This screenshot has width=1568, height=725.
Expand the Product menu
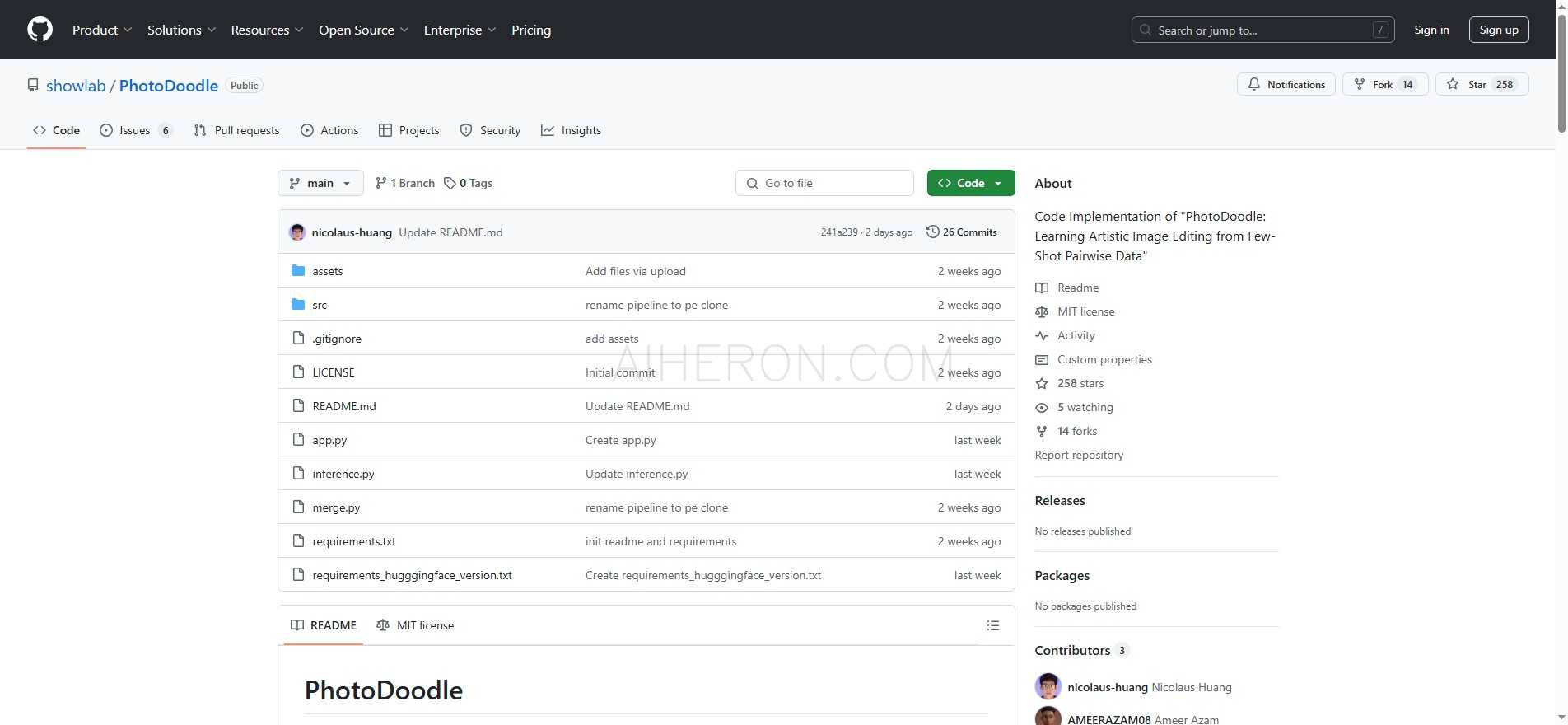click(101, 30)
